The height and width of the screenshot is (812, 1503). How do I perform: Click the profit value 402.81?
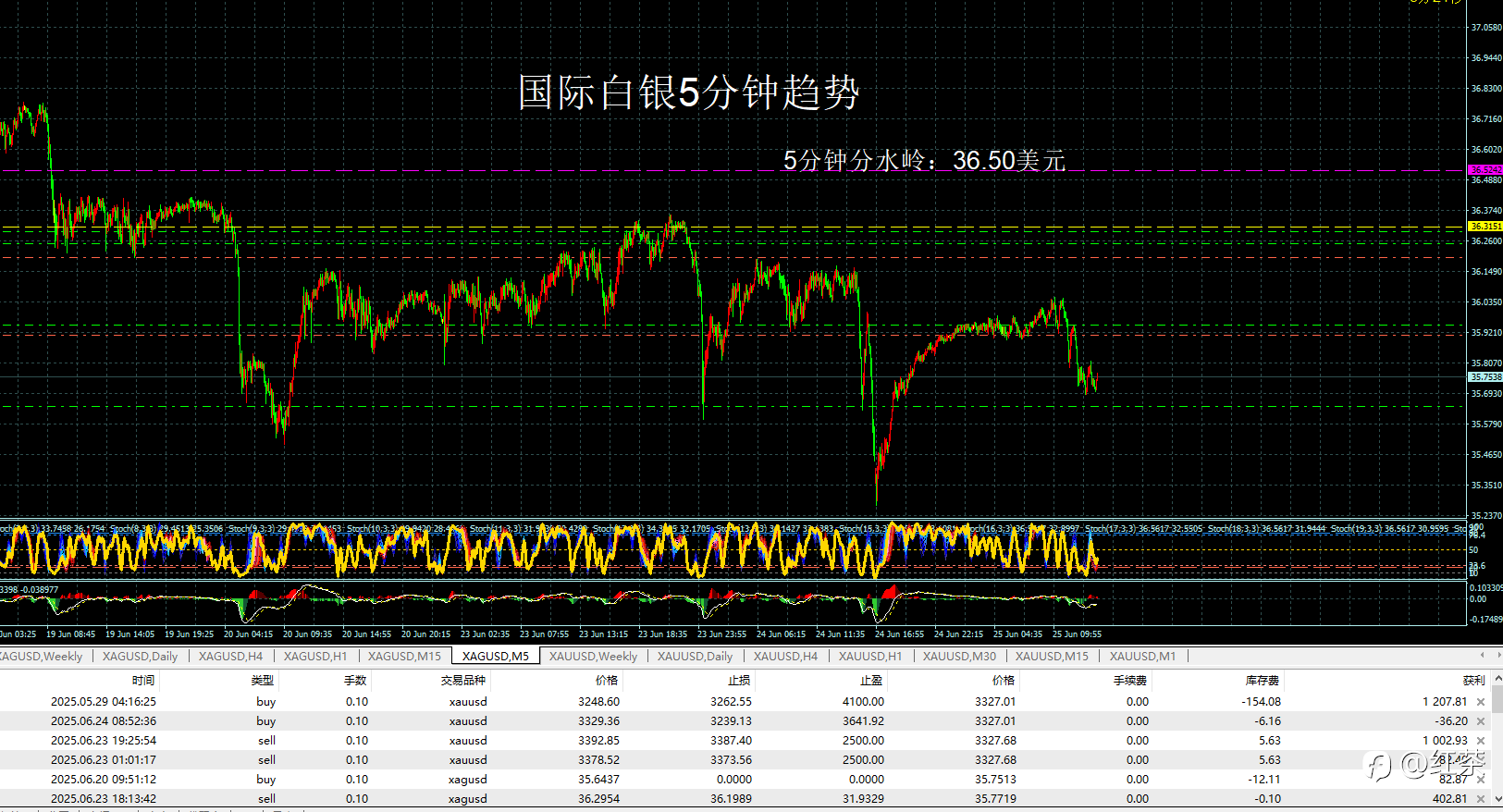pyautogui.click(x=1449, y=799)
